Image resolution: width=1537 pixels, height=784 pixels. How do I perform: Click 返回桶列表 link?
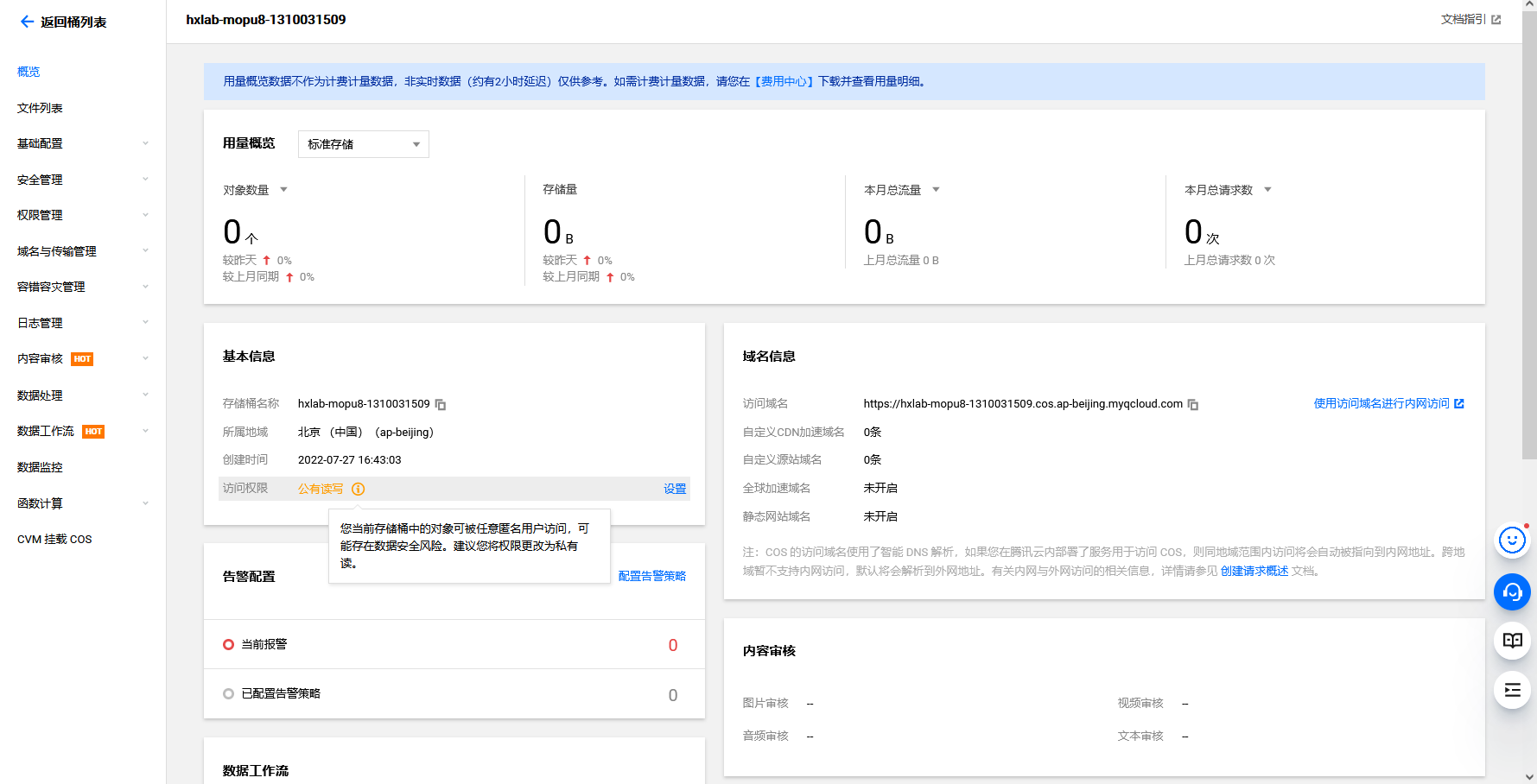pos(73,22)
